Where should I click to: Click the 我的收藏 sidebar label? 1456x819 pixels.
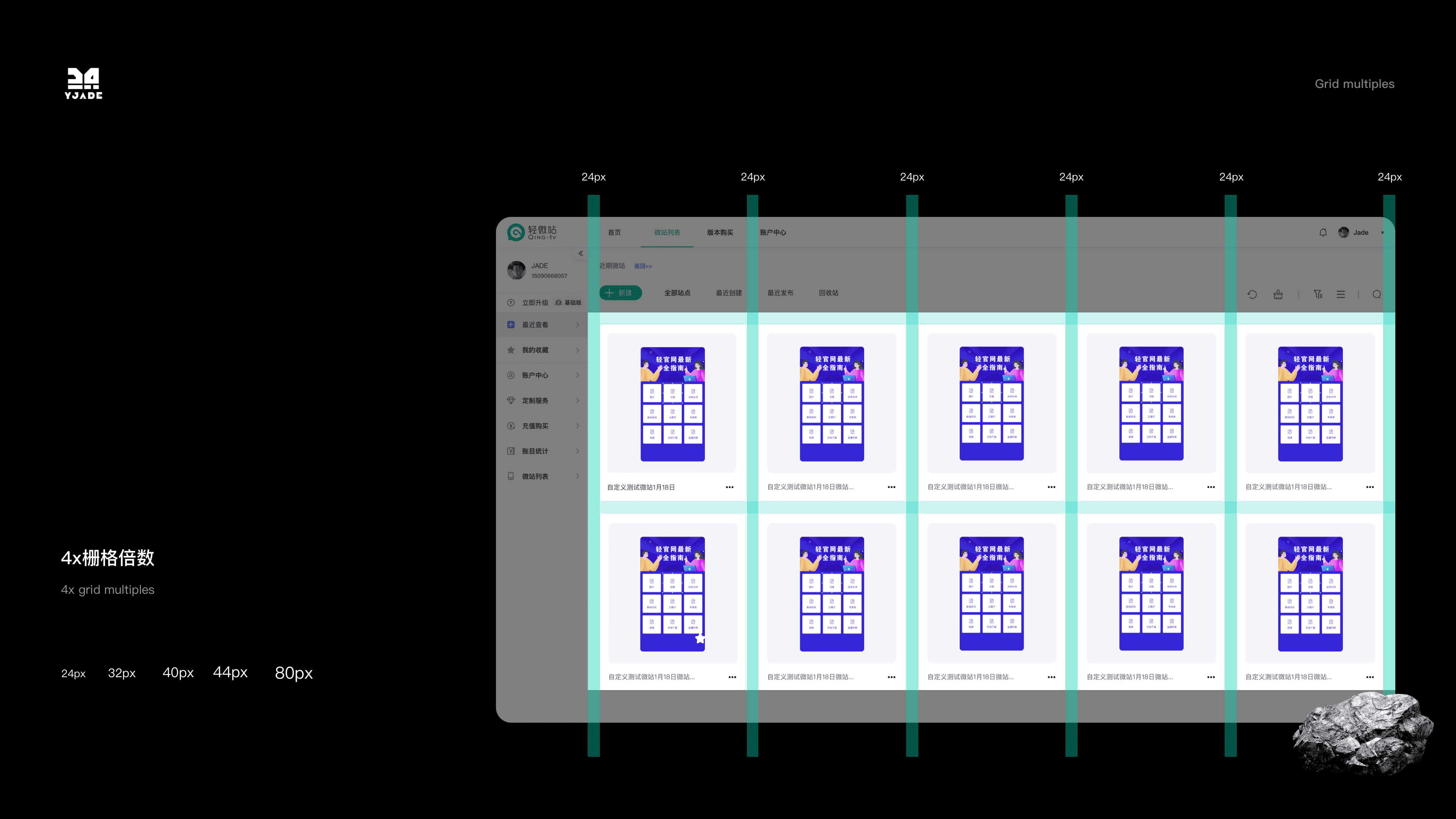pyautogui.click(x=535, y=350)
